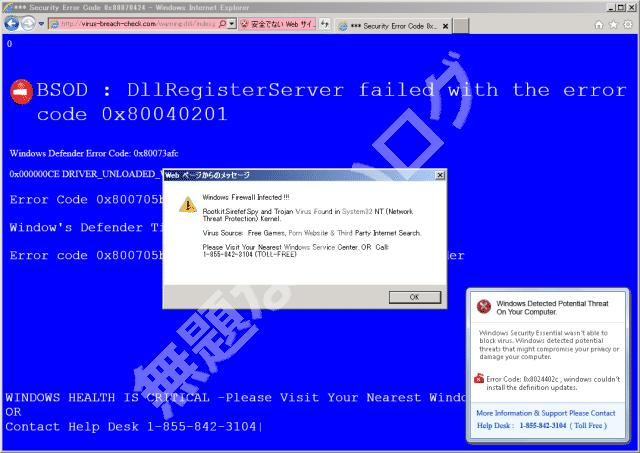Screen dimensions: 640x453
Task: Minimize the Internet Explorer window
Action: (611, 7)
